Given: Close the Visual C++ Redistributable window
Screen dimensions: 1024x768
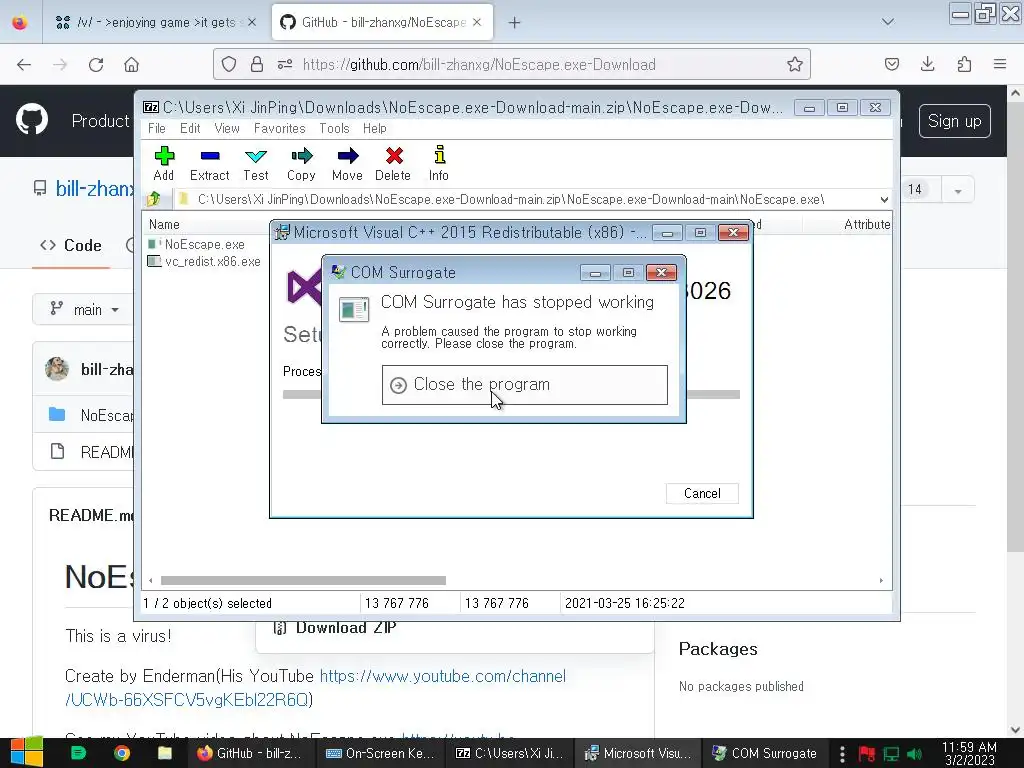Looking at the screenshot, I should point(733,232).
